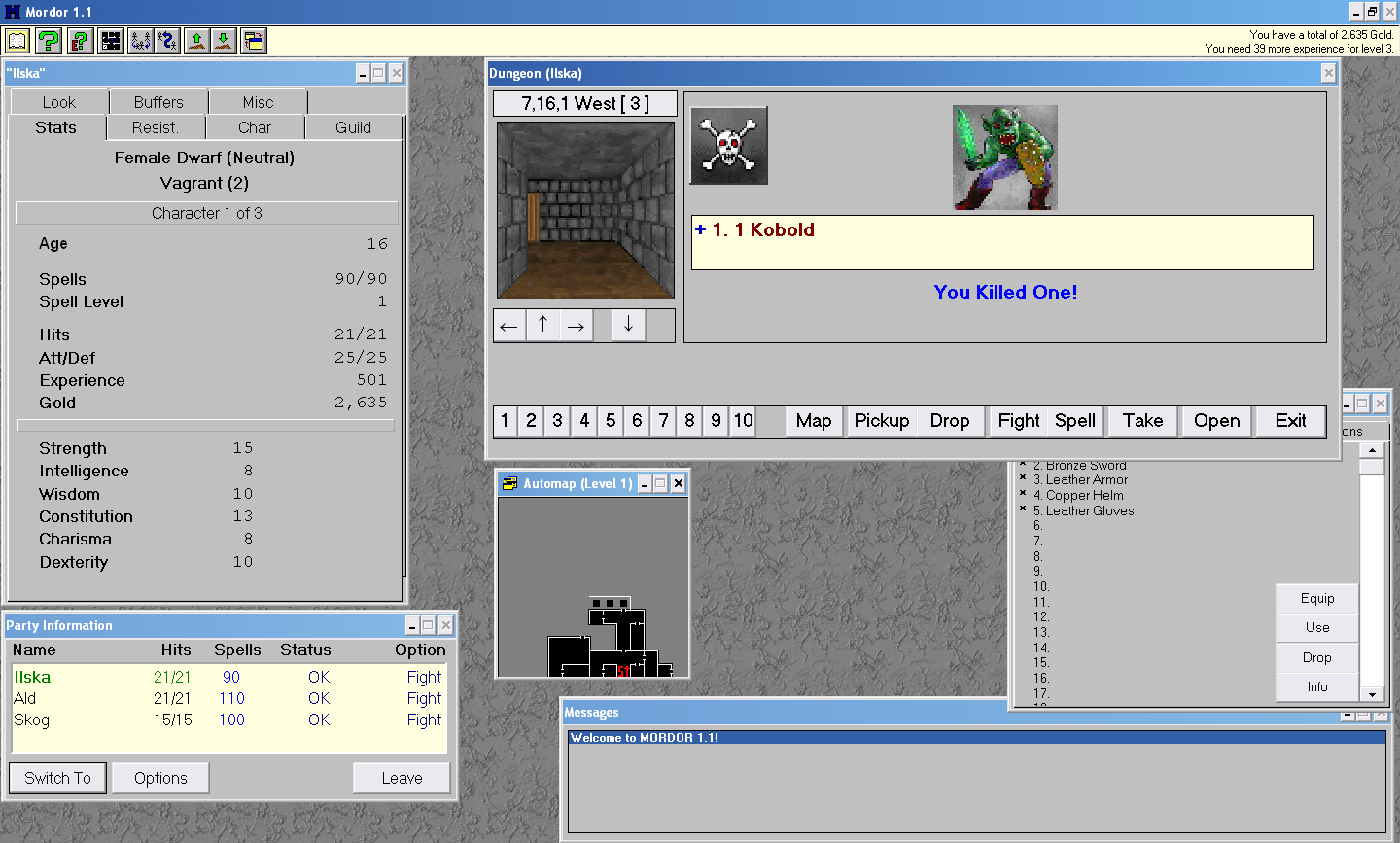Switch to the Buffers tab
The image size is (1400, 843).
click(158, 102)
